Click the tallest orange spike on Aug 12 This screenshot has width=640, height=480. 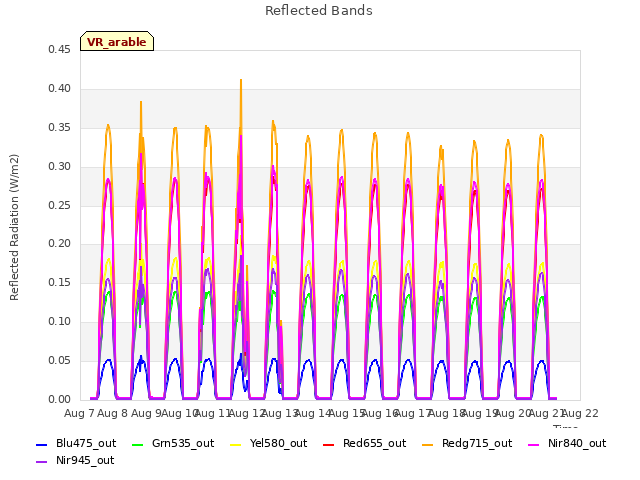241,81
